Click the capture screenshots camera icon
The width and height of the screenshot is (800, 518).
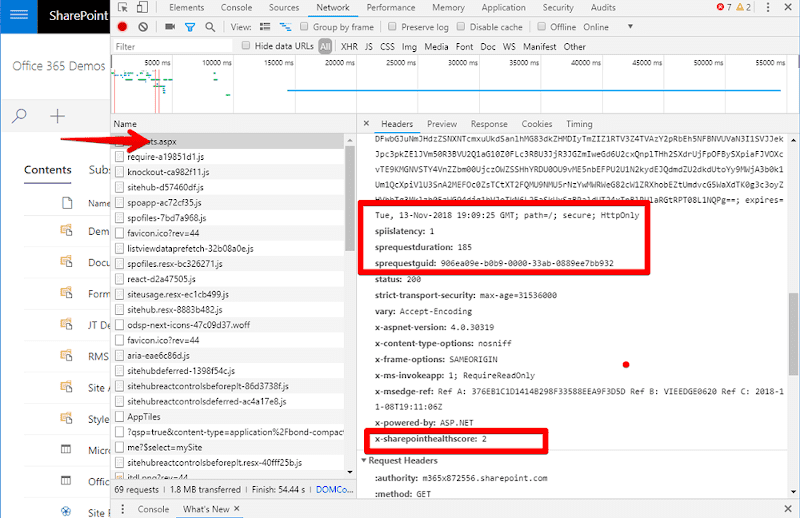point(170,27)
